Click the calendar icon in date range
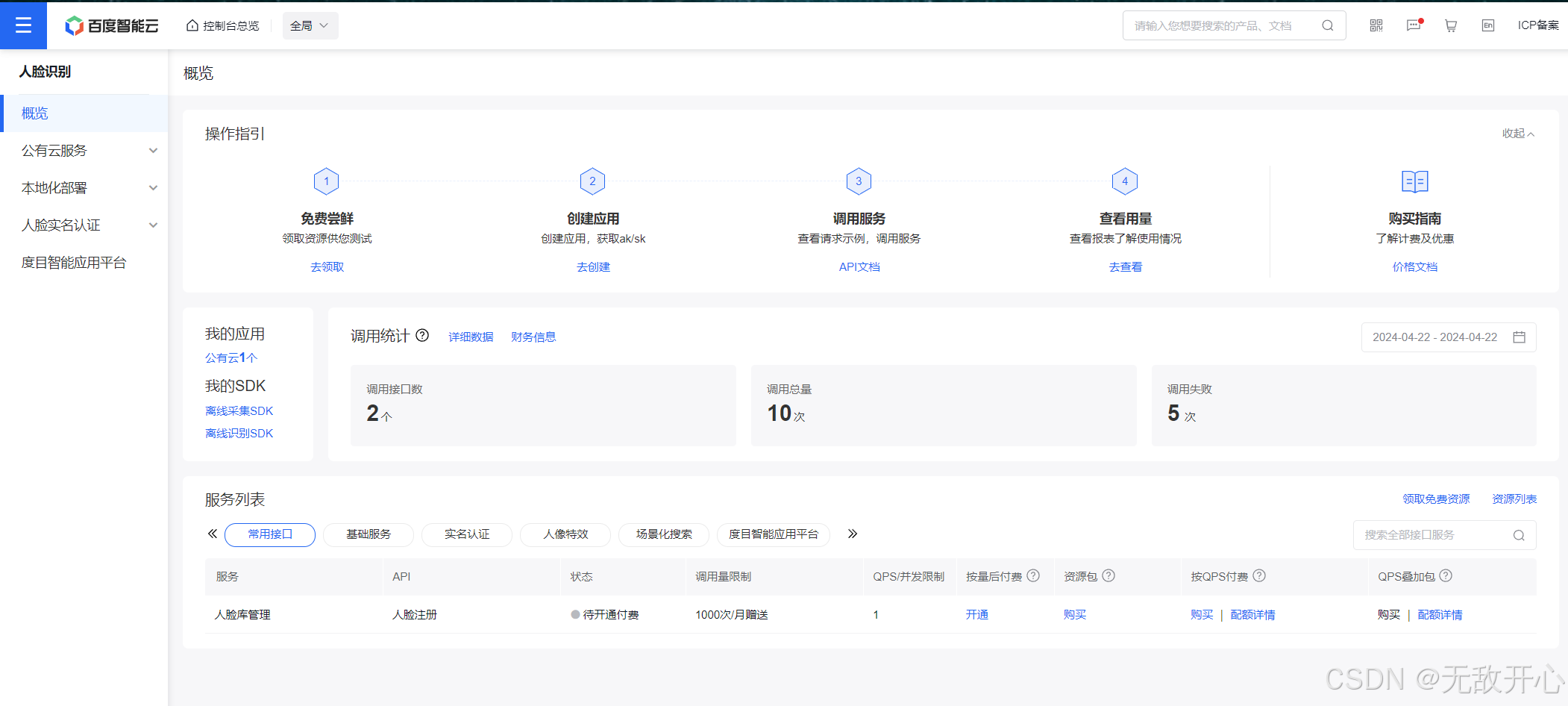 [1519, 337]
